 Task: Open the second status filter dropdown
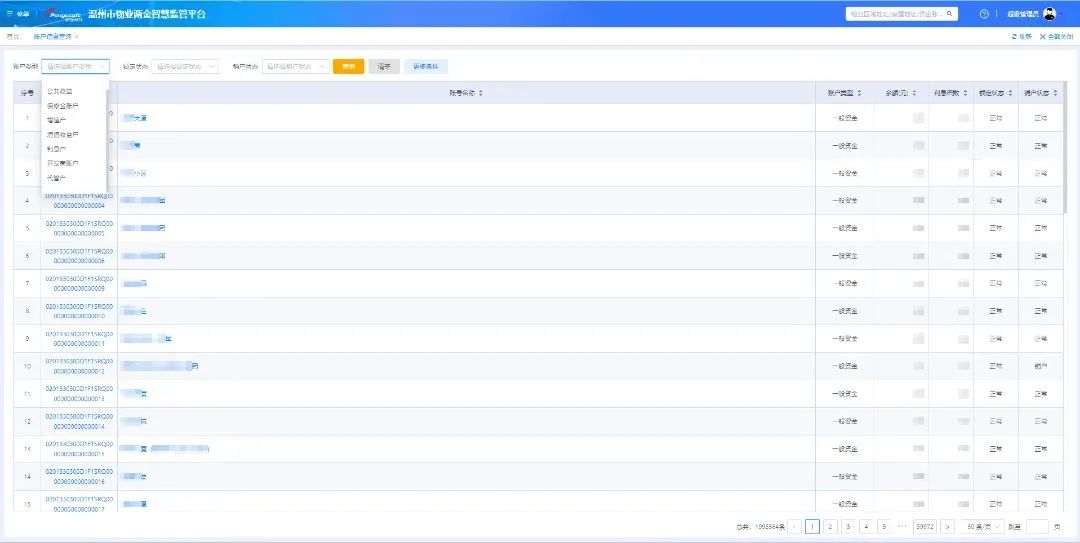tap(184, 67)
